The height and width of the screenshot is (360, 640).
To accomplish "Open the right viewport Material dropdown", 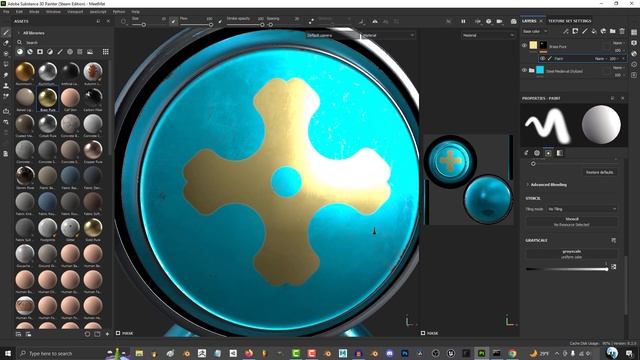I will pos(488,36).
